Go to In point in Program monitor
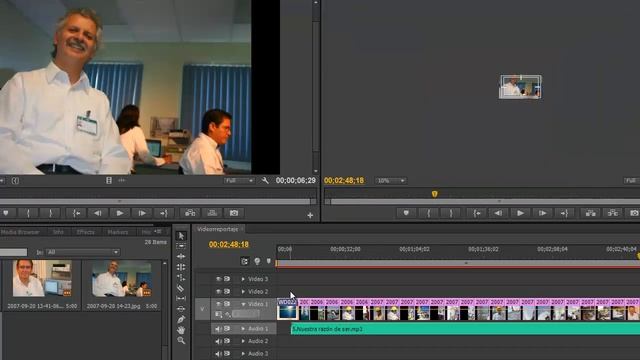 pyautogui.click(x=476, y=213)
